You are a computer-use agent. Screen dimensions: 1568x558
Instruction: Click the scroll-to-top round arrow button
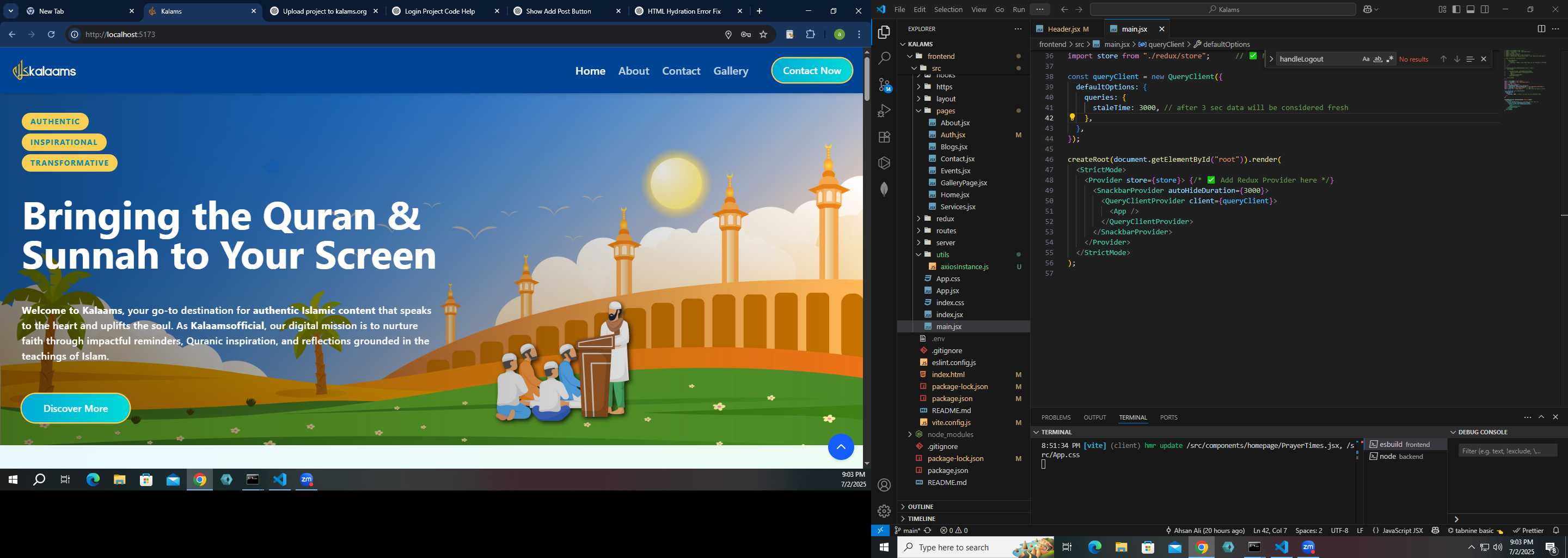[x=841, y=447]
